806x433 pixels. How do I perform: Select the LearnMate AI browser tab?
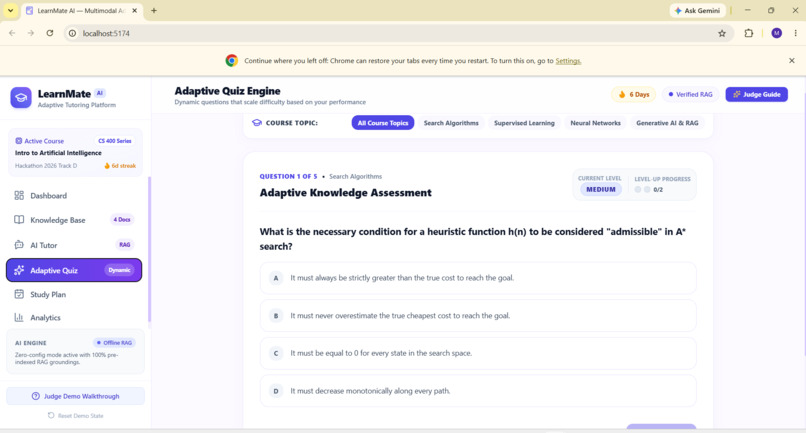click(x=82, y=10)
